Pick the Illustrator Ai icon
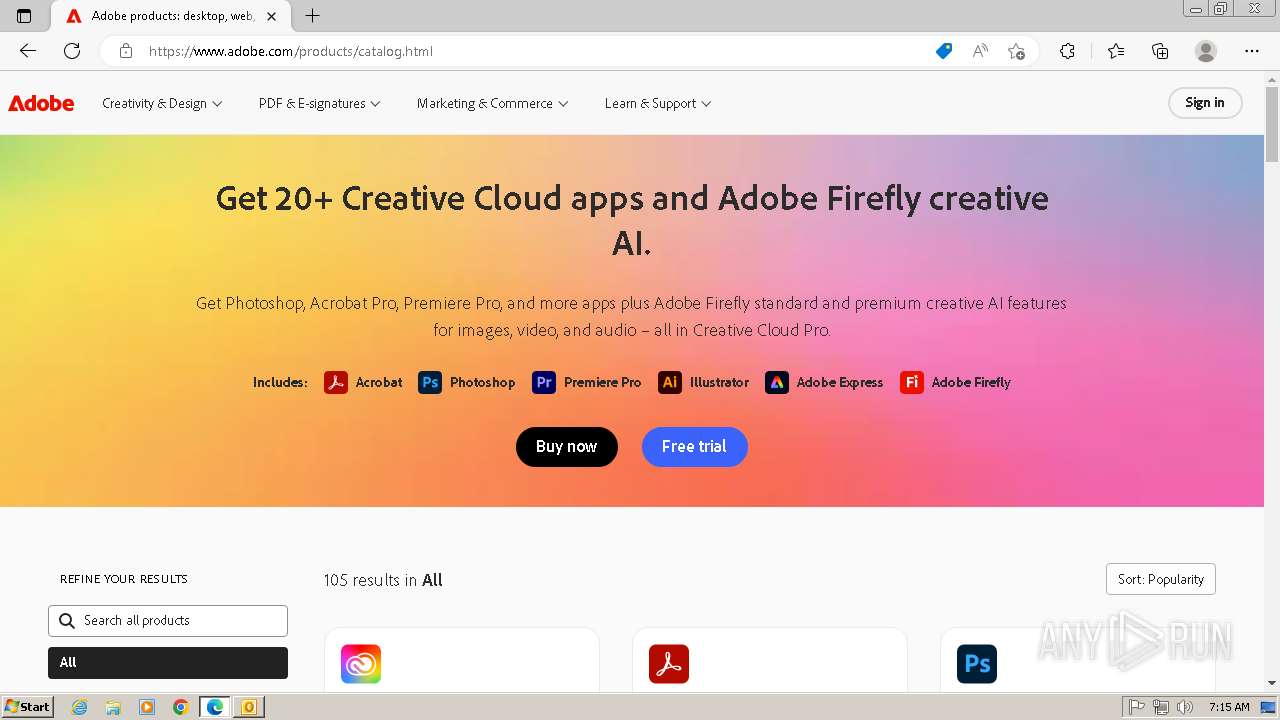The image size is (1280, 720). [670, 382]
